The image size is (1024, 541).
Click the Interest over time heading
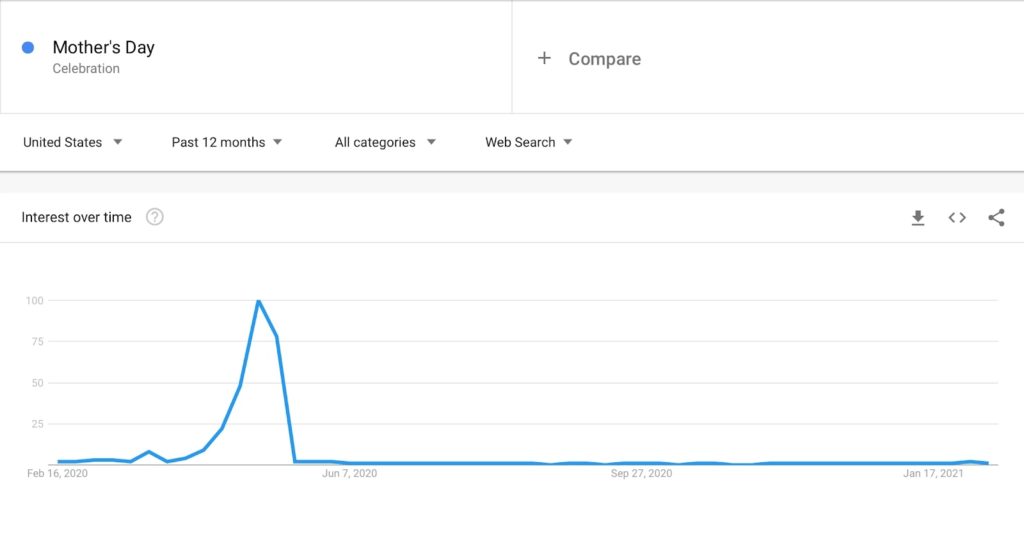click(76, 217)
